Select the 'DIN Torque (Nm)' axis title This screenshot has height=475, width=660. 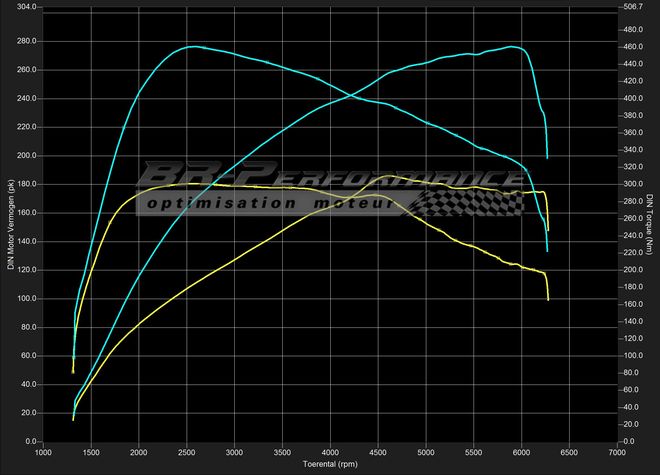[x=650, y=225]
